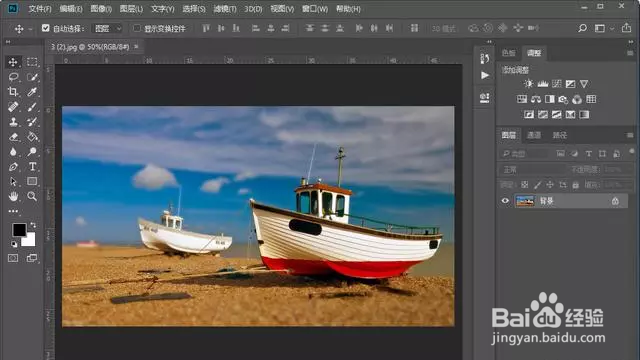Open the Window menu
This screenshot has height=360, width=640.
pos(315,9)
